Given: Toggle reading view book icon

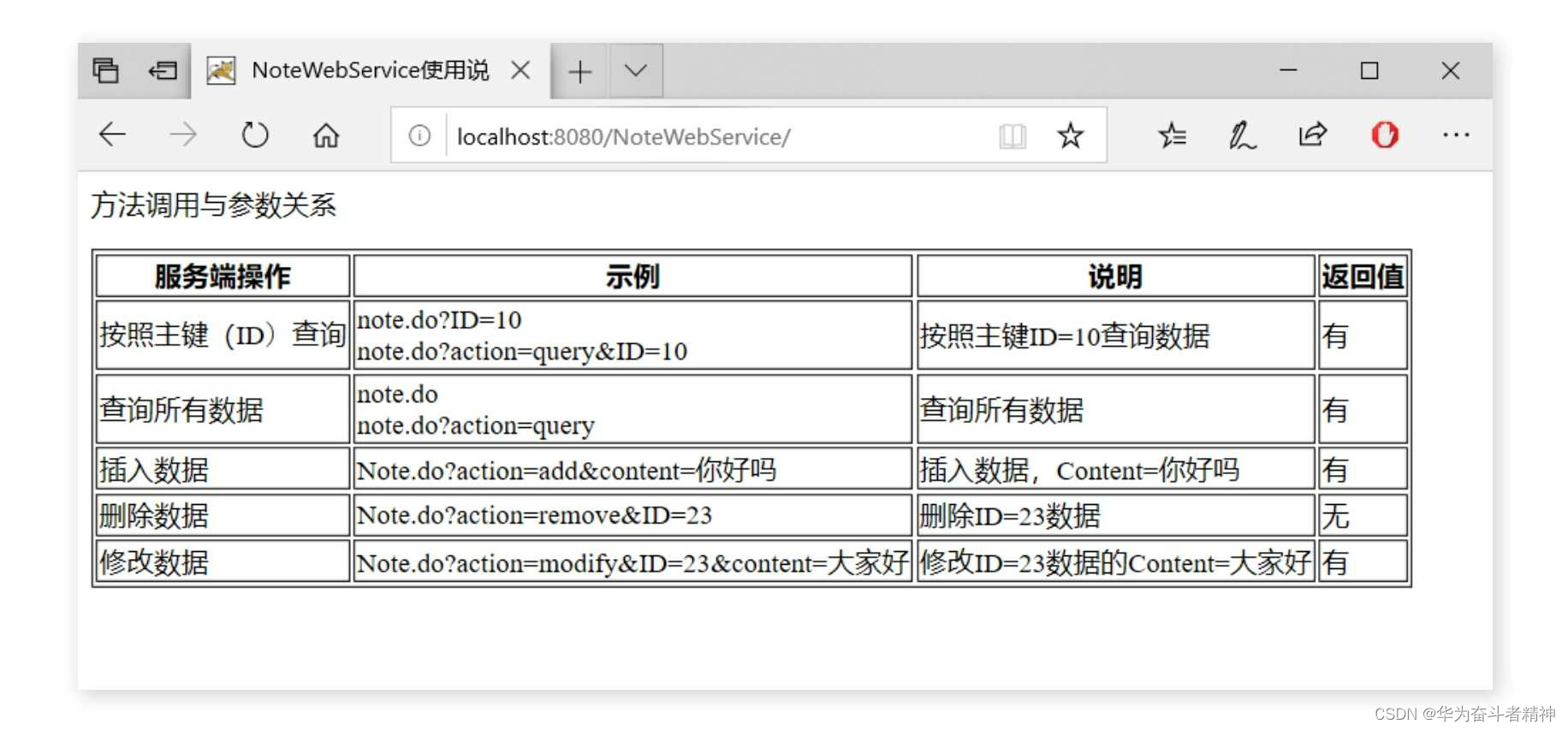Looking at the screenshot, I should pyautogui.click(x=1013, y=135).
